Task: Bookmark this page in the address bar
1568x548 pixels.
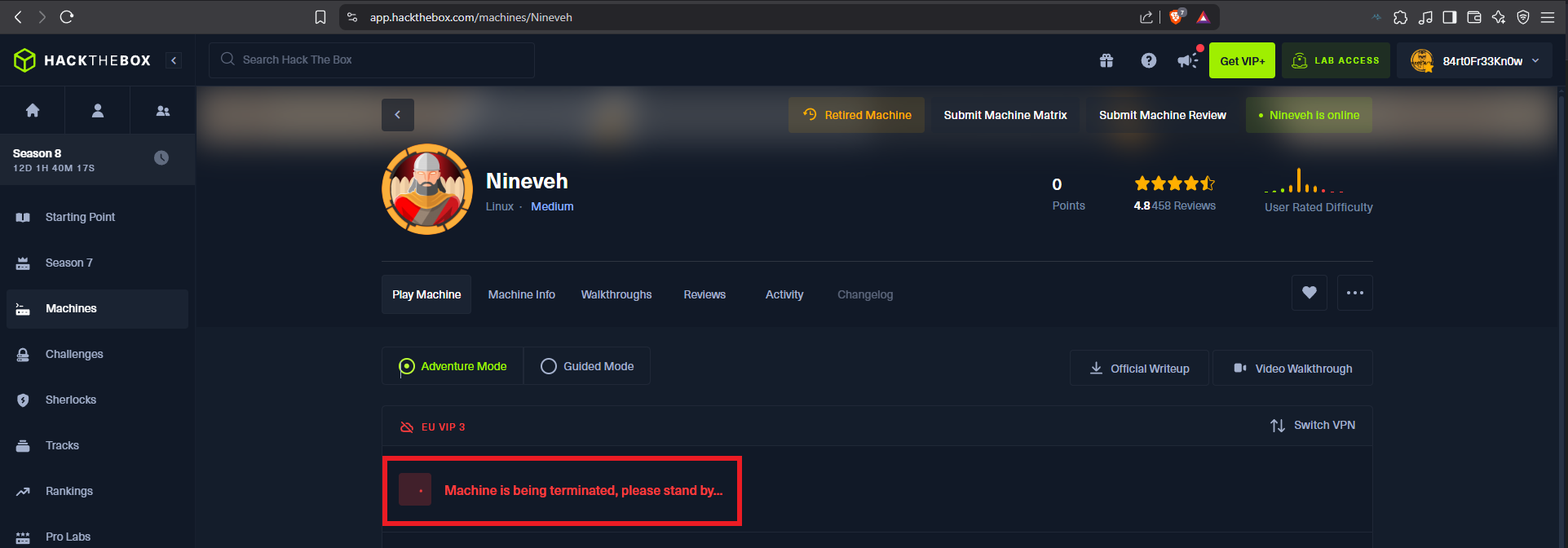Action: click(x=320, y=17)
